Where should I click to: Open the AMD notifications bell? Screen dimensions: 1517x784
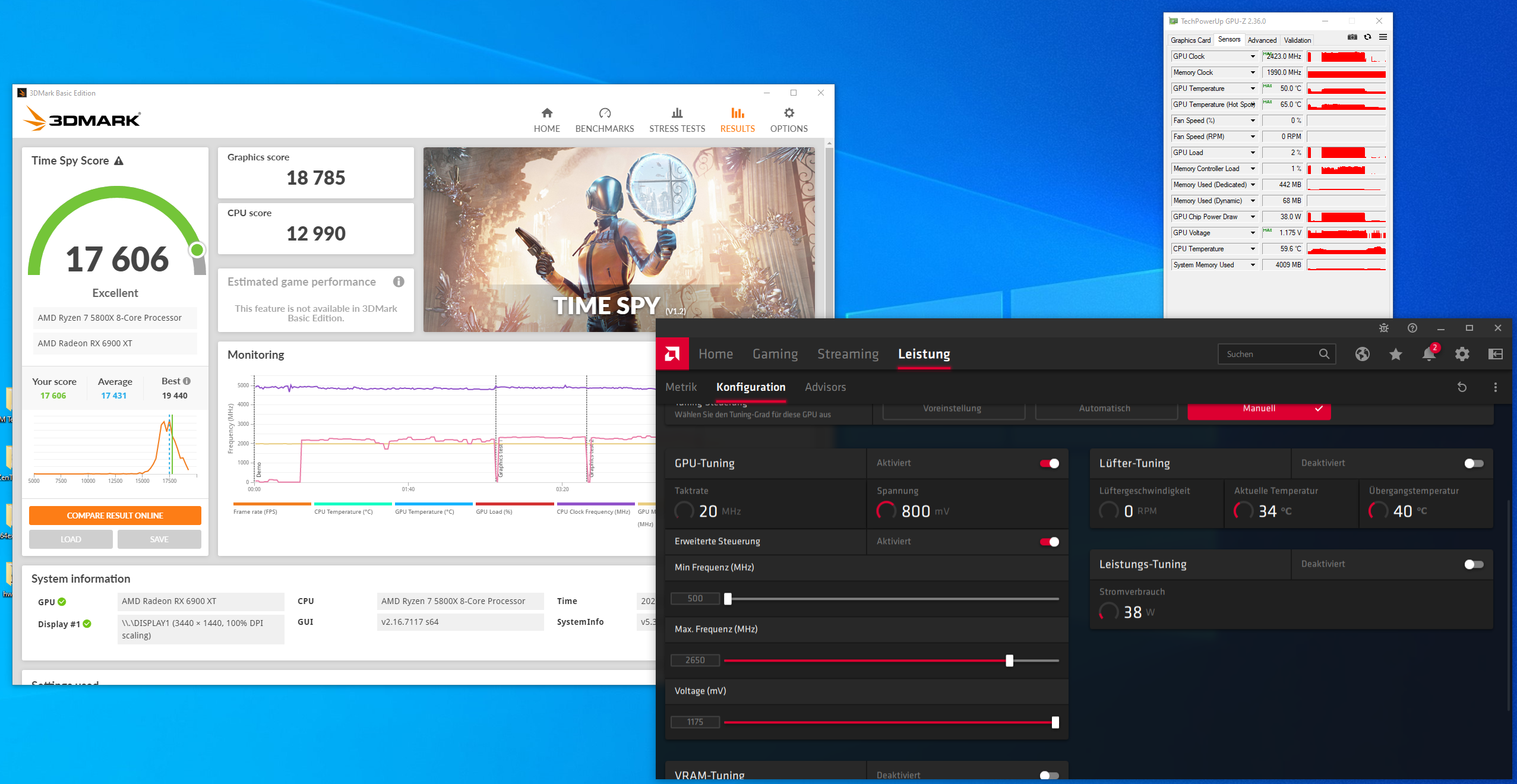tap(1428, 355)
